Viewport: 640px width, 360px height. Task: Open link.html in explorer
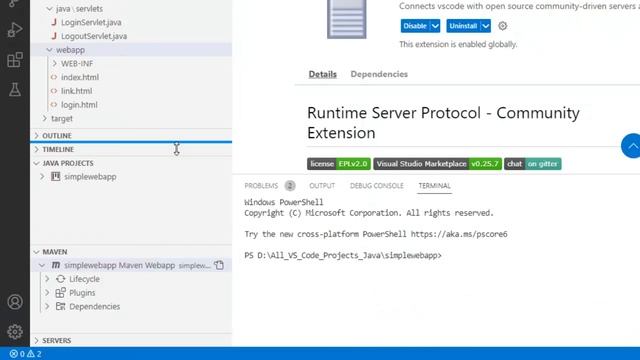[x=76, y=91]
